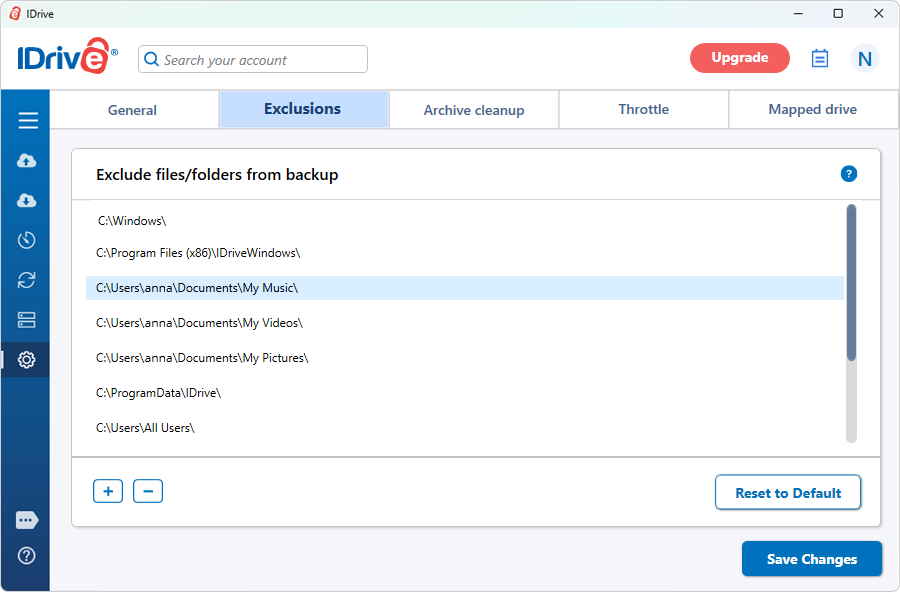The width and height of the screenshot is (900, 592).
Task: Open the blue help icon beside exclusions heading
Action: pyautogui.click(x=848, y=174)
